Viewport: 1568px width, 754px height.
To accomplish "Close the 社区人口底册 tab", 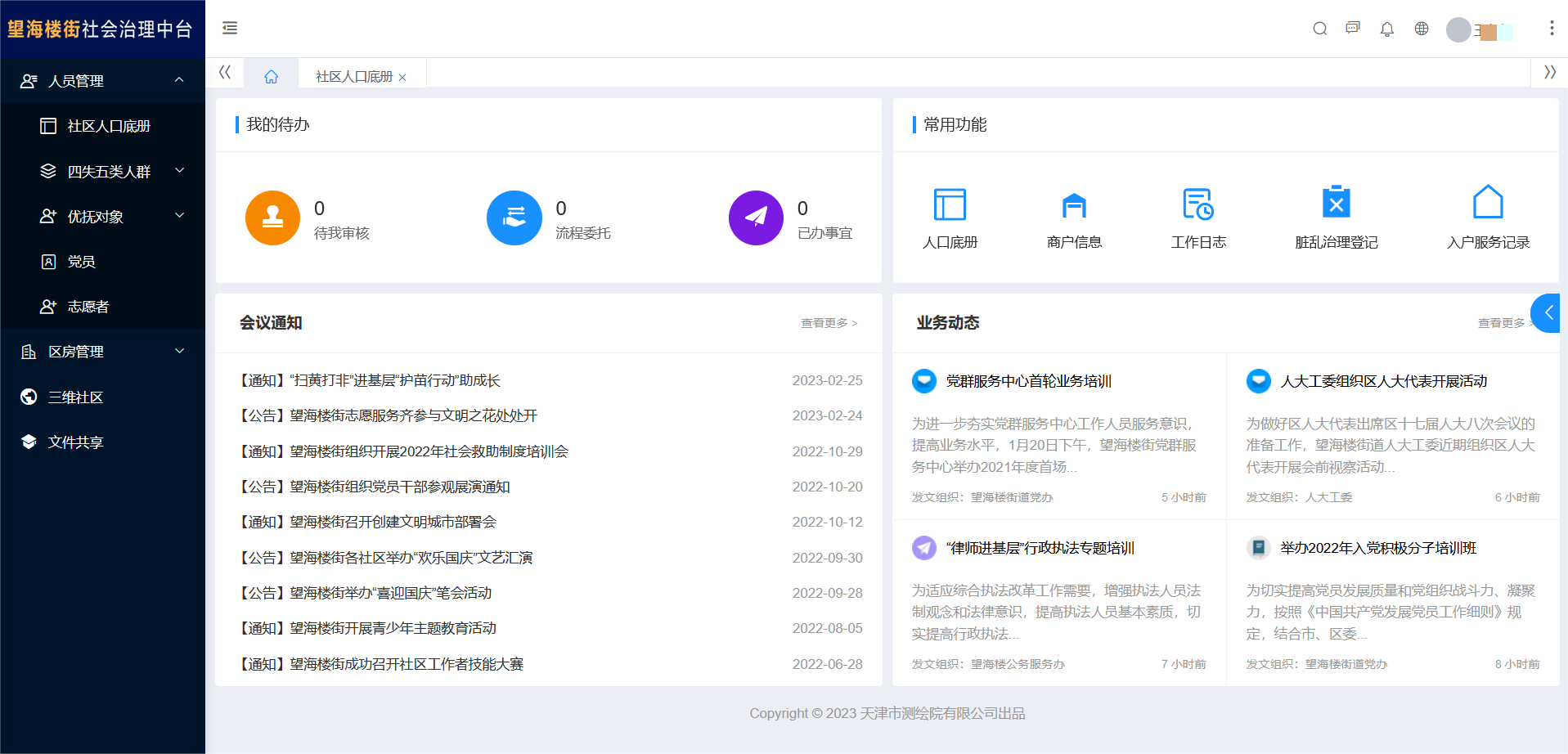I will 402,78.
